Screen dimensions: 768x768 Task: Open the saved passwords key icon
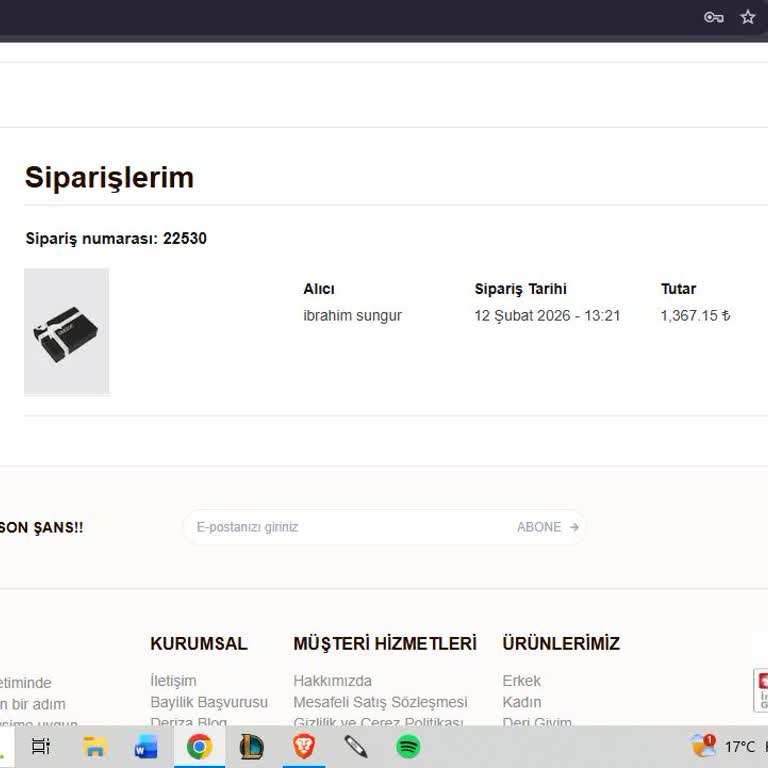tap(714, 17)
